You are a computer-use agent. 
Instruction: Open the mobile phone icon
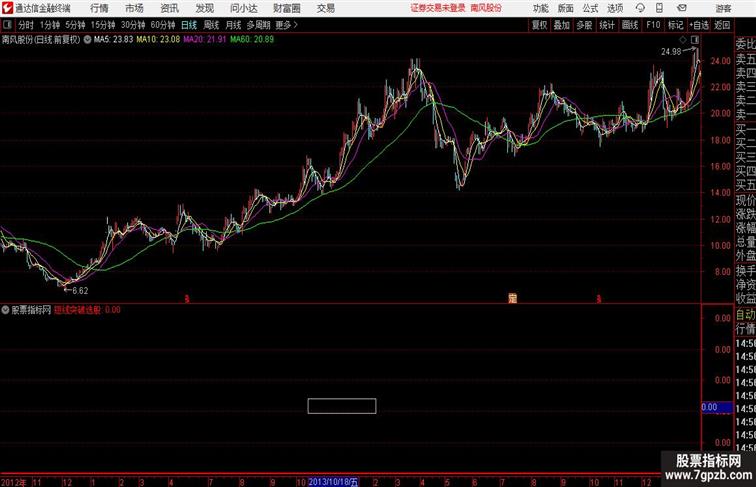point(659,8)
